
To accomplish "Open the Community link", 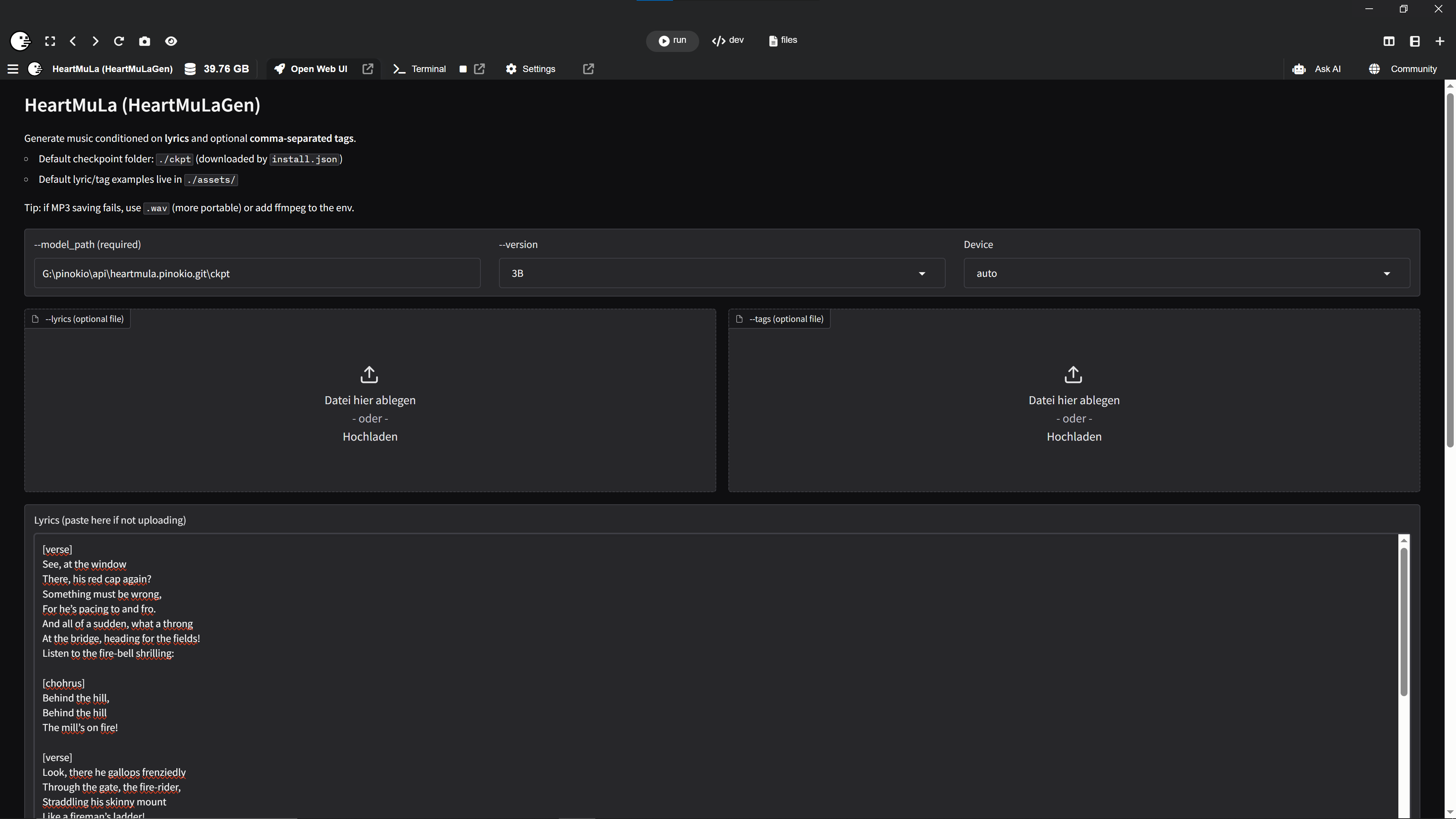I will click(x=1403, y=69).
